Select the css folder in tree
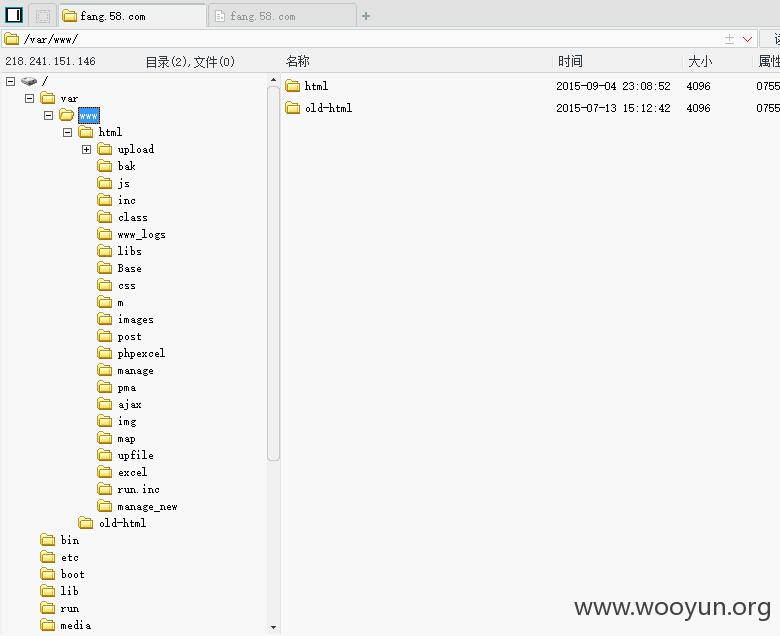Image resolution: width=780 pixels, height=636 pixels. tap(127, 285)
